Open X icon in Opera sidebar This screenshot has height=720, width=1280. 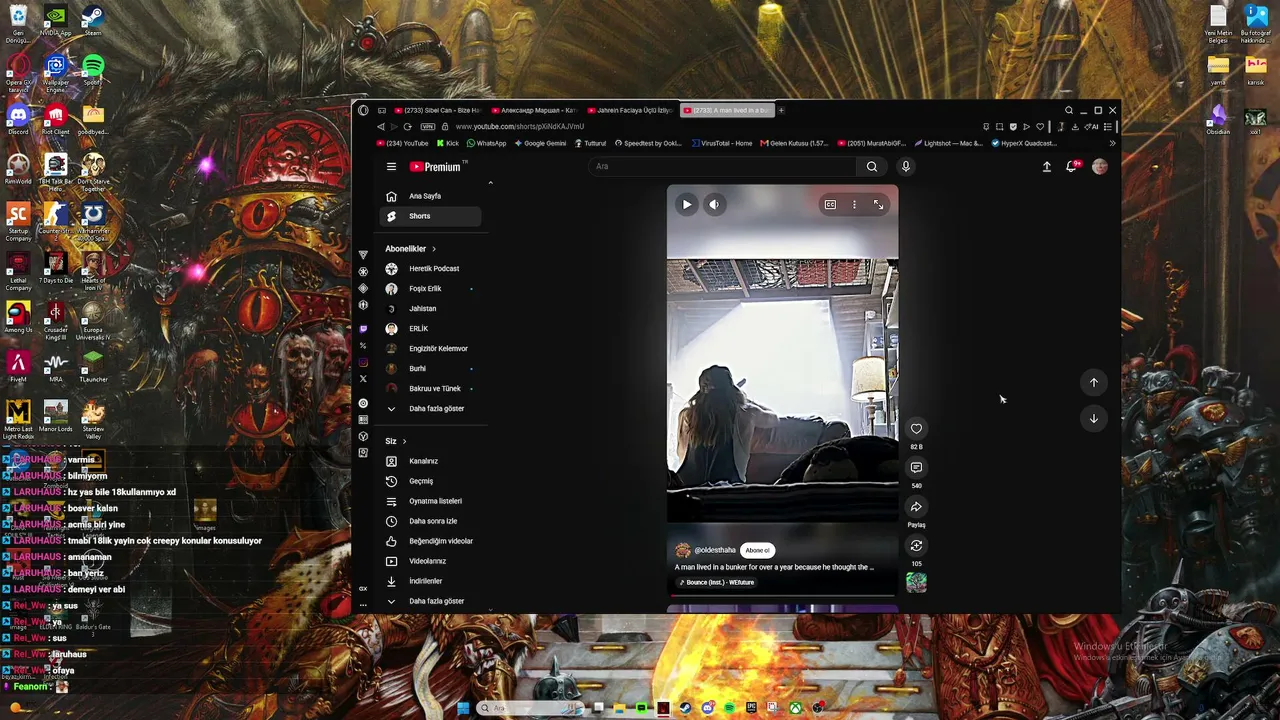pyautogui.click(x=363, y=378)
